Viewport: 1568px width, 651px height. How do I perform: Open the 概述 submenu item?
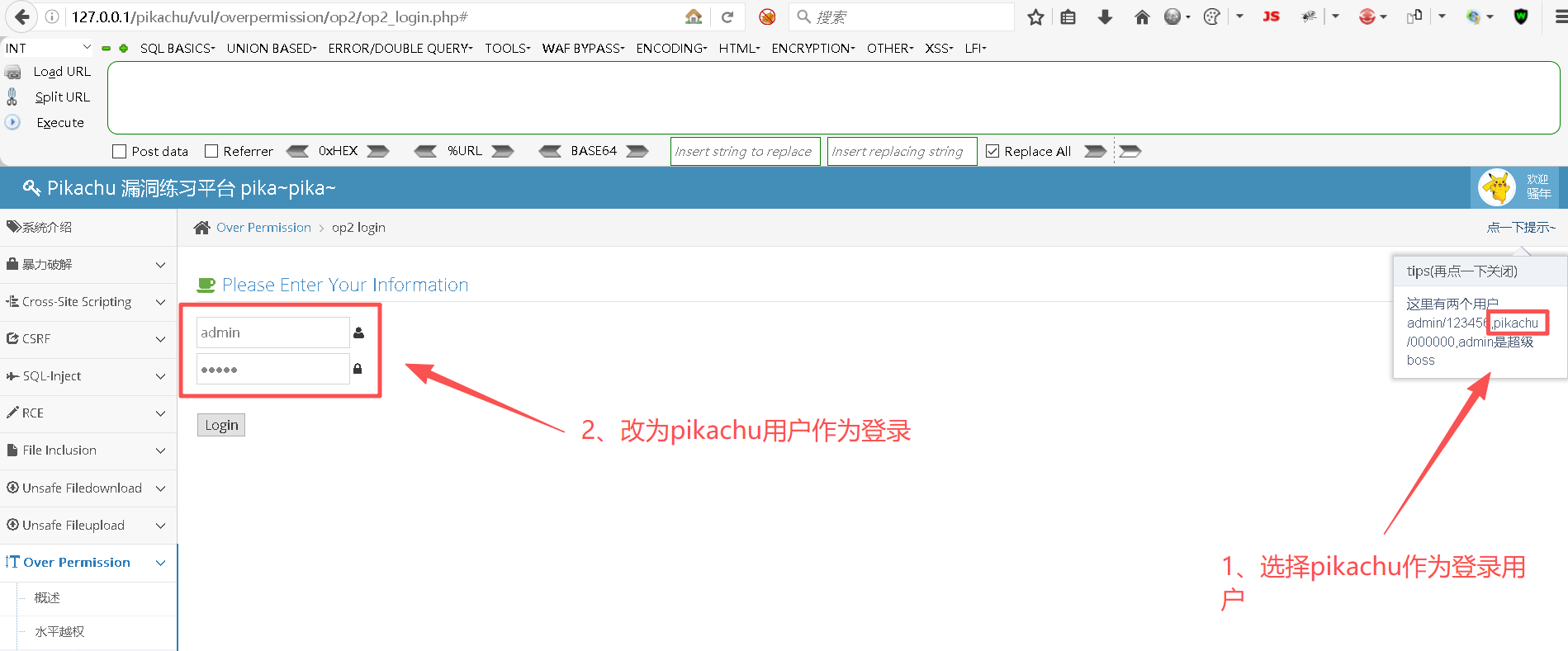pos(47,598)
